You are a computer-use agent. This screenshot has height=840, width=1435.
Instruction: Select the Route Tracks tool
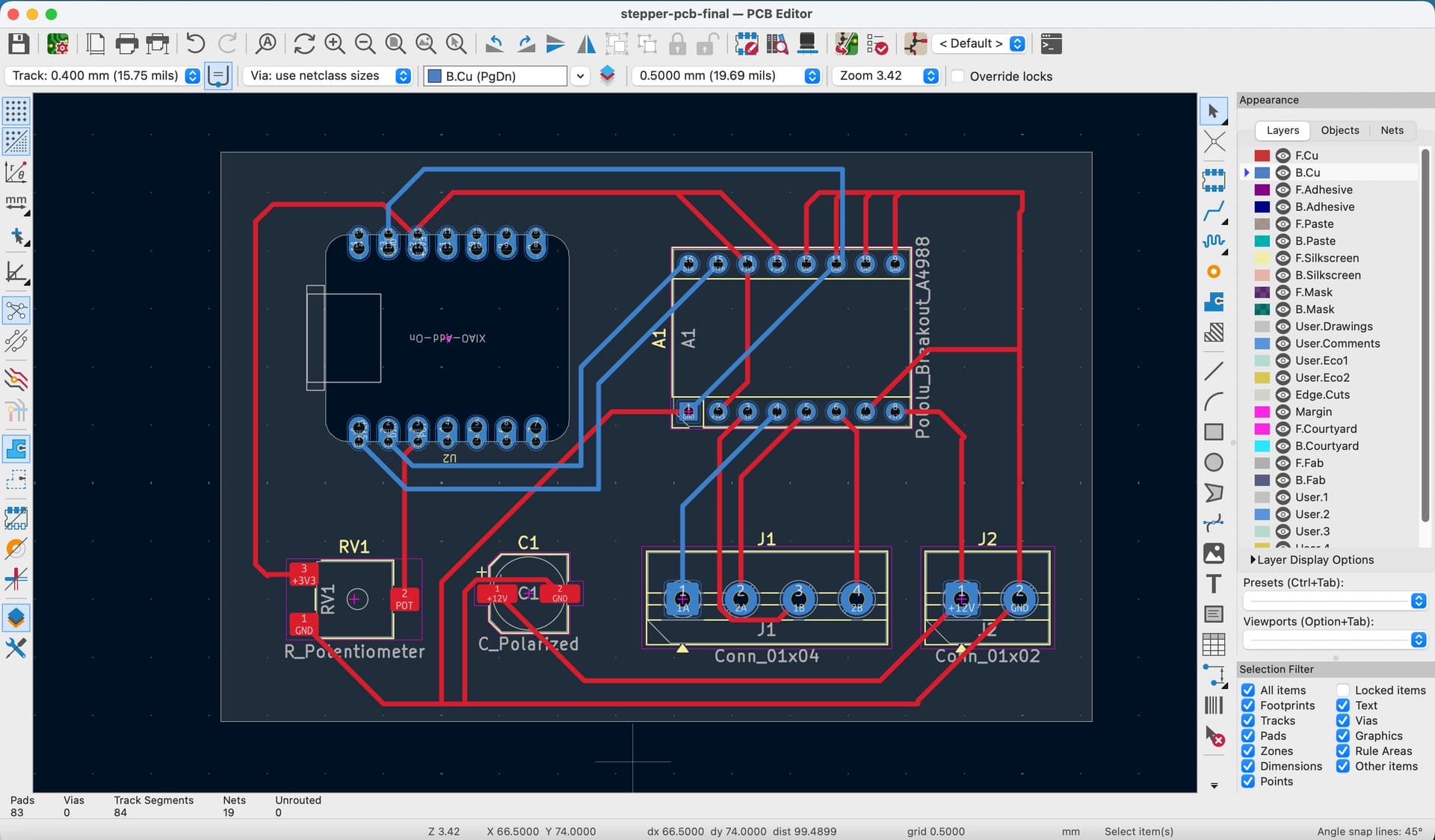[1214, 211]
